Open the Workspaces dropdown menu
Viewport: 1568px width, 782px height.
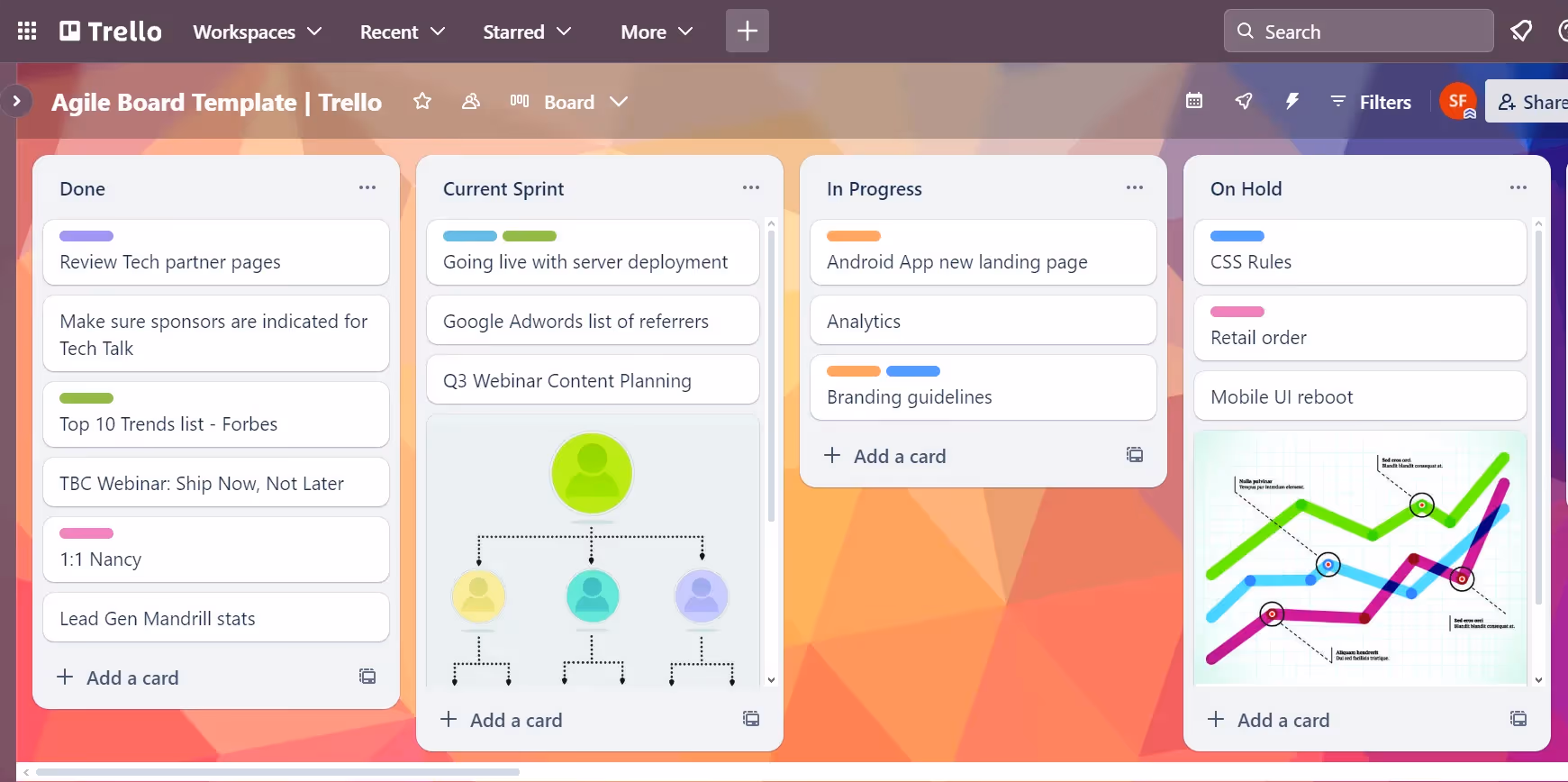(x=258, y=32)
